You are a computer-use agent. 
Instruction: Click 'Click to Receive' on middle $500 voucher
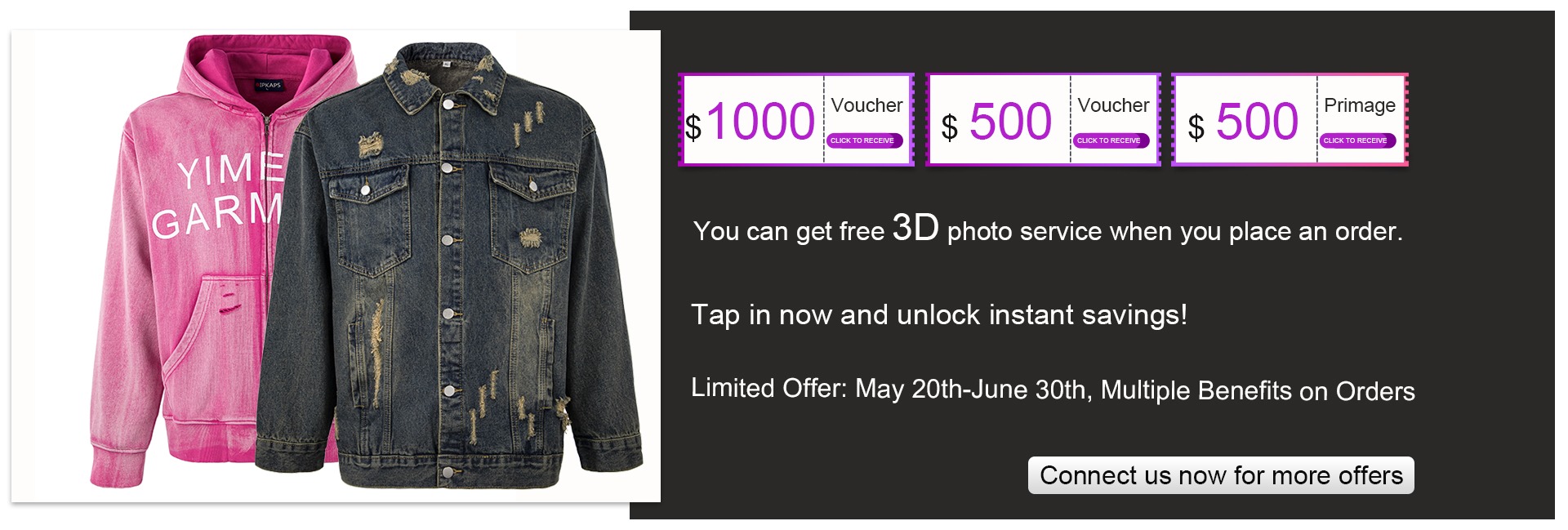click(1111, 140)
